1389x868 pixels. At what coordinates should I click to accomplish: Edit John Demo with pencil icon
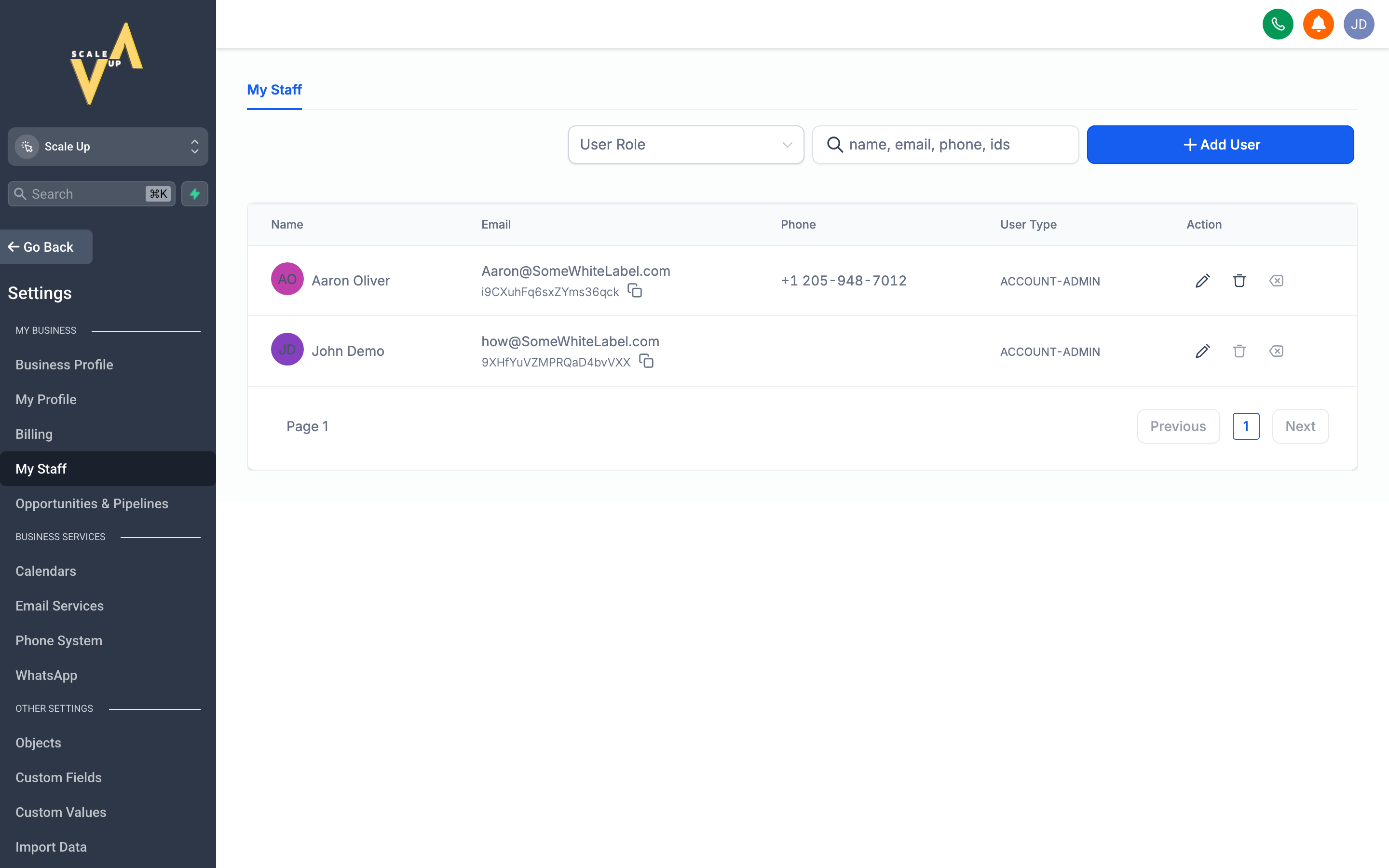click(1202, 351)
